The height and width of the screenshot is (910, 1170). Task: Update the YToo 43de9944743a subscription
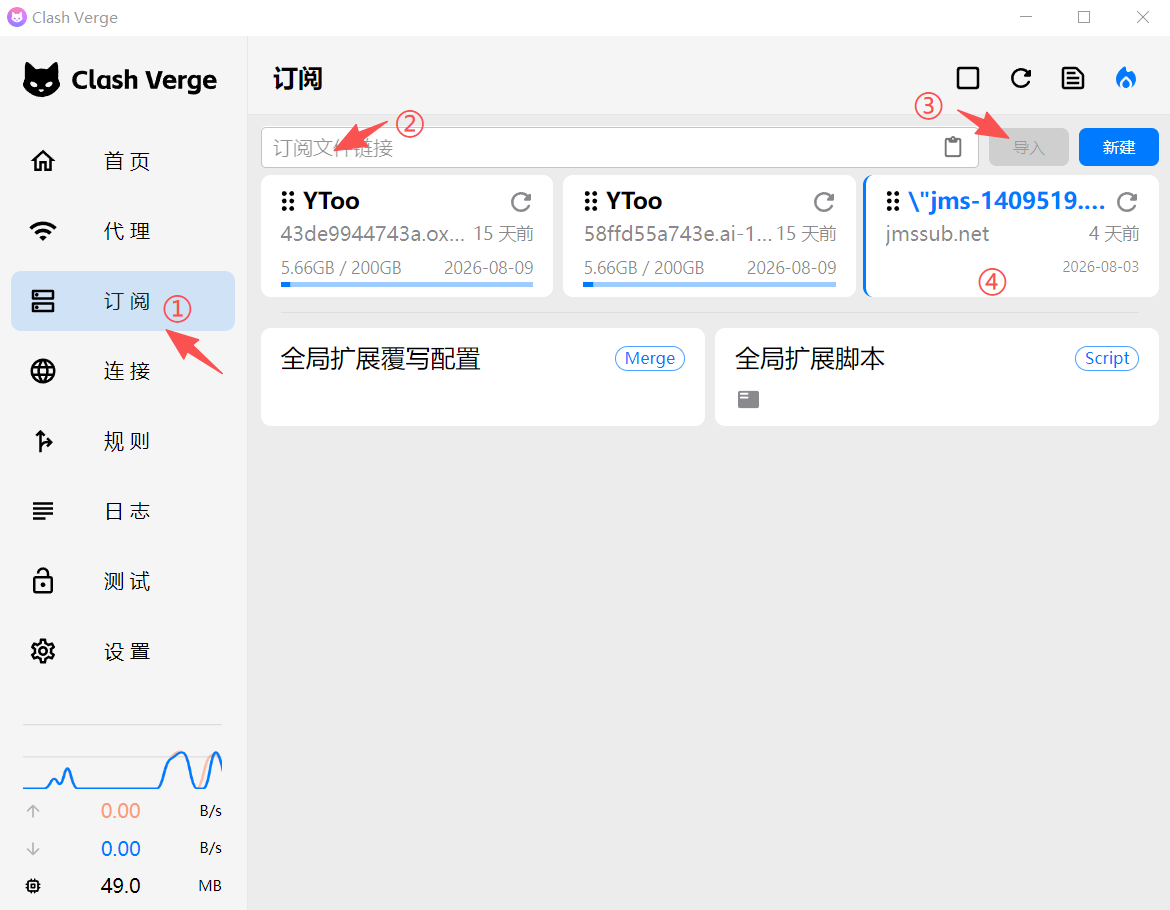(x=521, y=201)
